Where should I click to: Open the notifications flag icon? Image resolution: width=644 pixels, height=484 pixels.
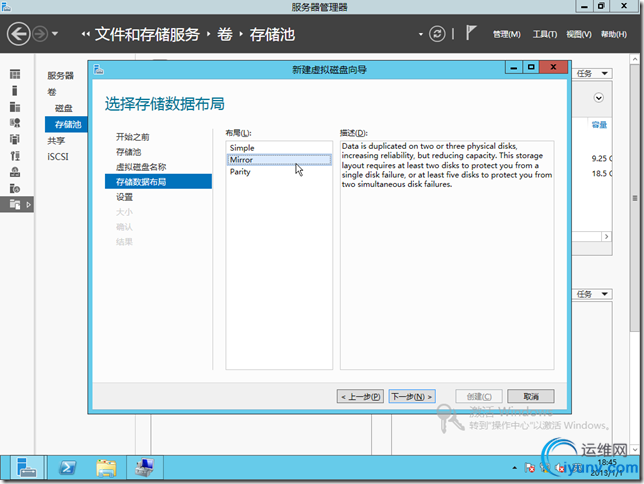471,33
